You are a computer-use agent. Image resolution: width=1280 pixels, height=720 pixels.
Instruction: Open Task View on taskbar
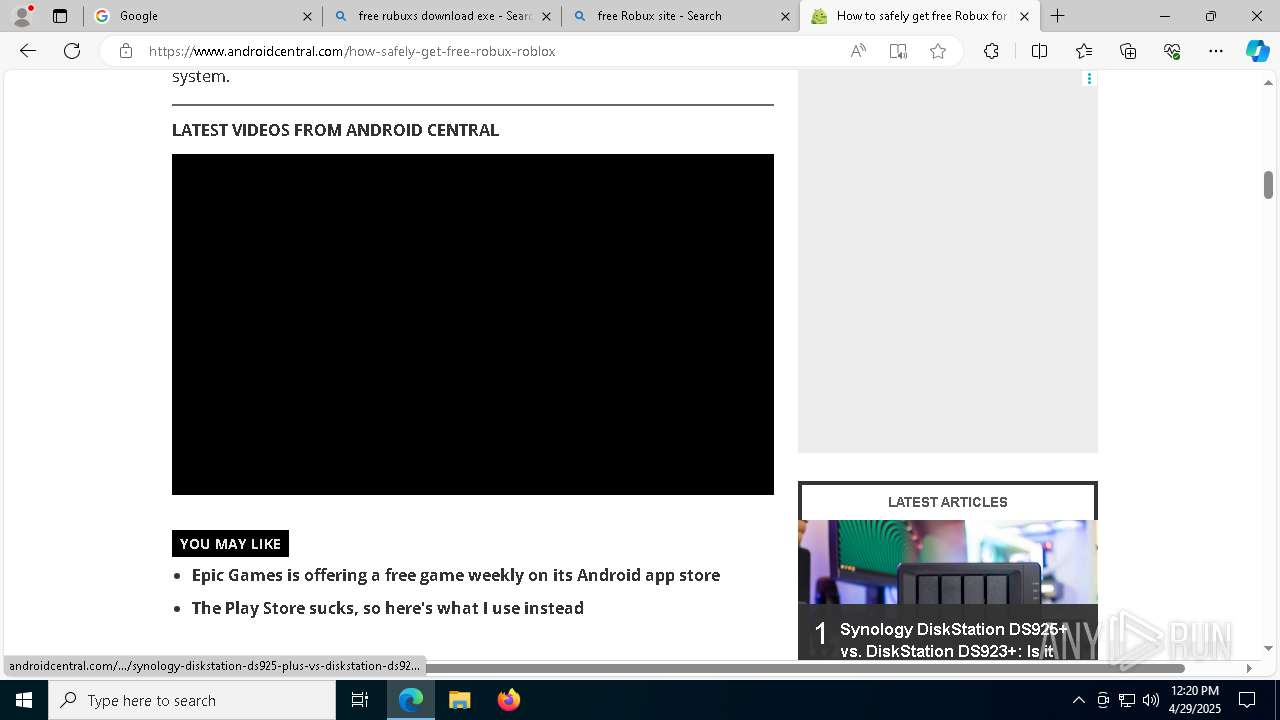tap(360, 700)
